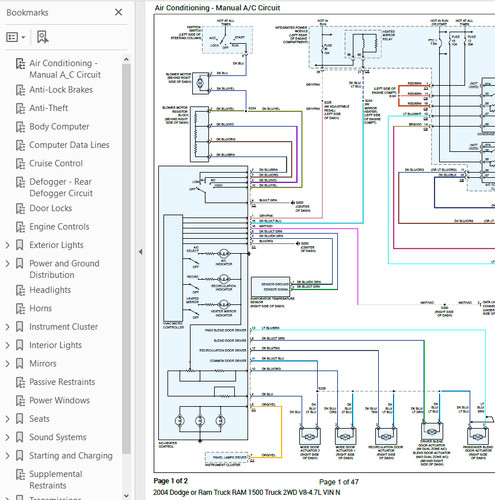Expand the Interior Lights bookmark
This screenshot has width=495, height=500.
pos(7,345)
